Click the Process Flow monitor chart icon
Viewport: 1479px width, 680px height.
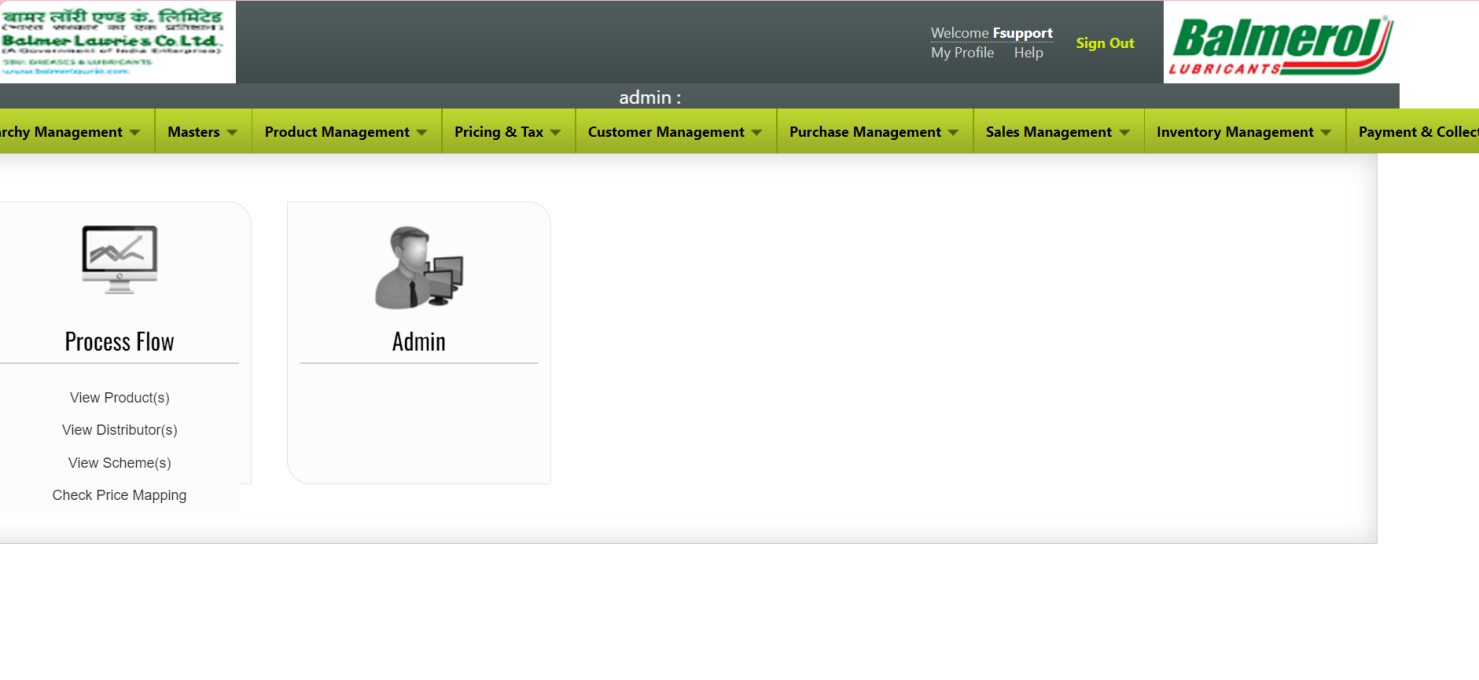119,259
